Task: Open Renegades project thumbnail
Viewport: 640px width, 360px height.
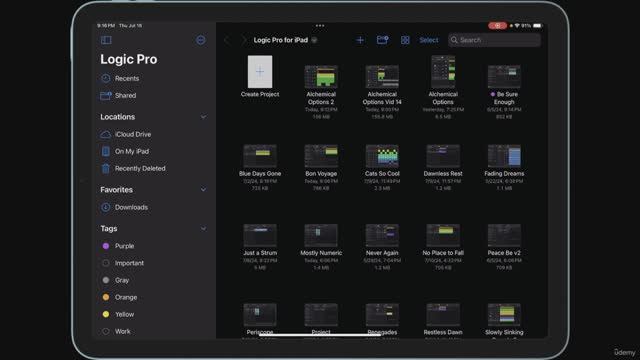Action: coord(382,315)
